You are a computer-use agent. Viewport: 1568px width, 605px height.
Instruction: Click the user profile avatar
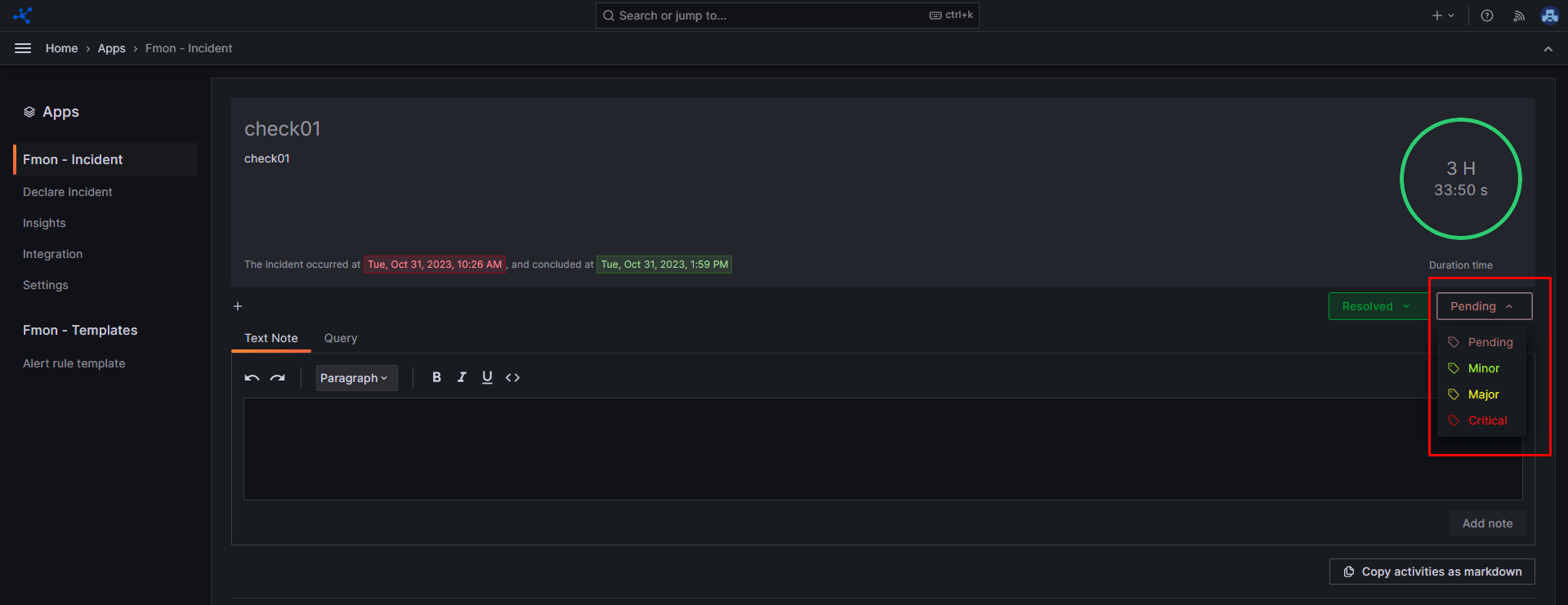coord(1549,16)
